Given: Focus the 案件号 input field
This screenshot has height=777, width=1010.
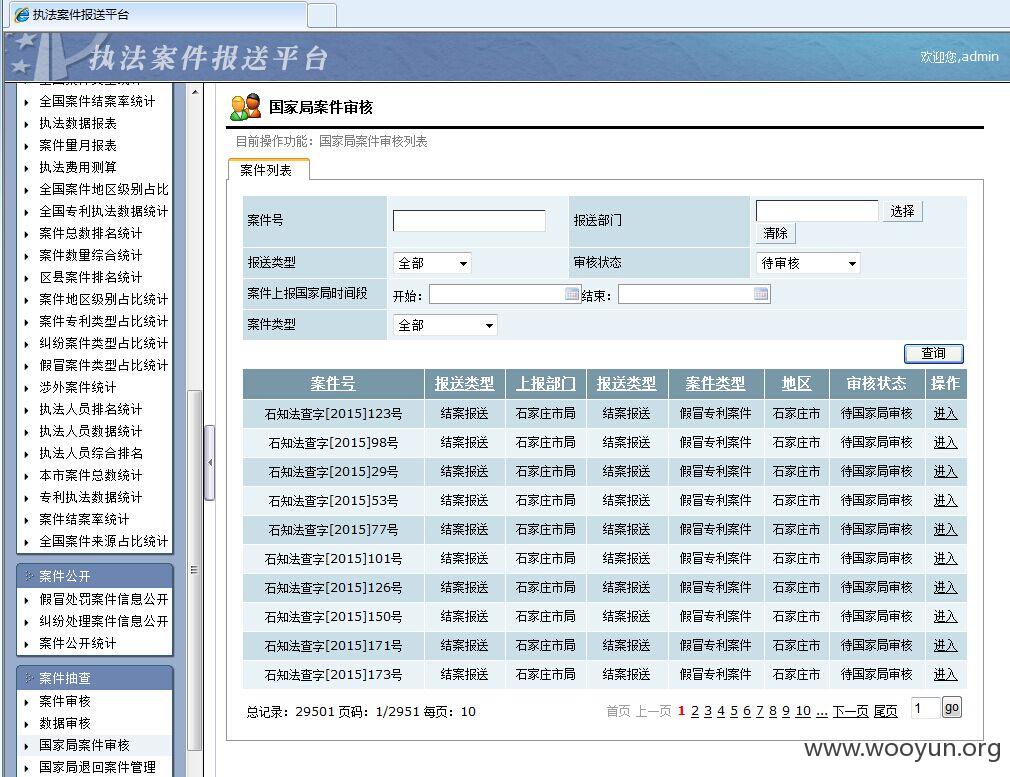Looking at the screenshot, I should [x=469, y=220].
